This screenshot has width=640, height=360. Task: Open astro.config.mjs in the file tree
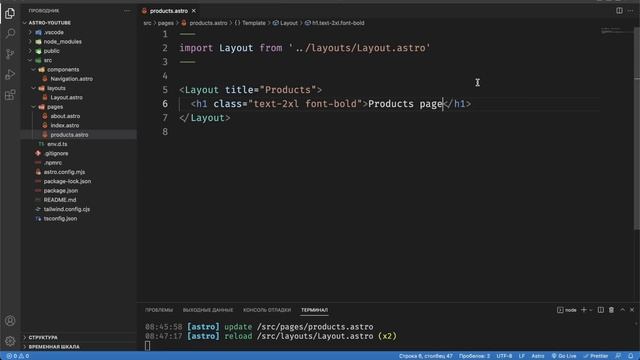tap(64, 172)
